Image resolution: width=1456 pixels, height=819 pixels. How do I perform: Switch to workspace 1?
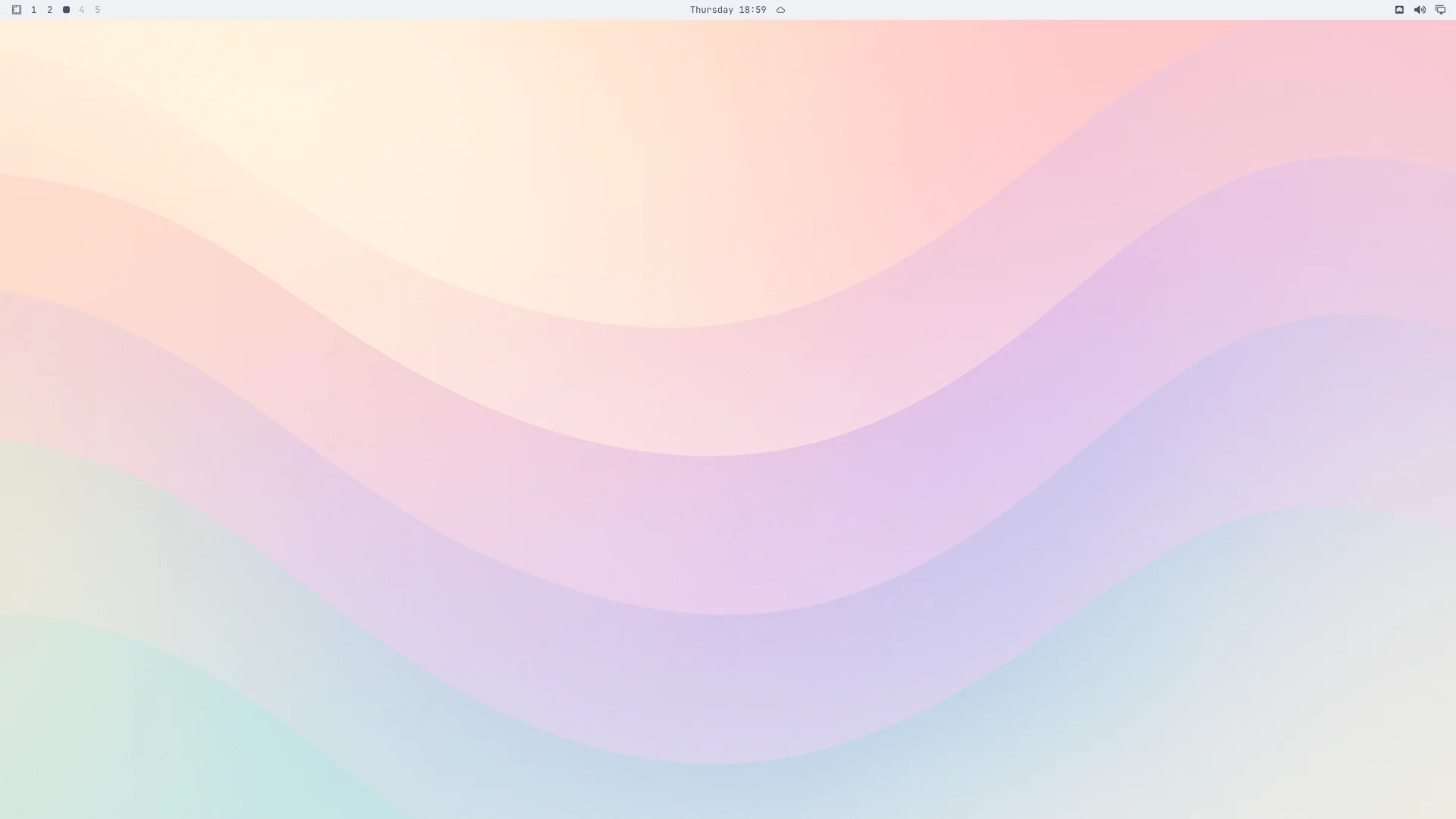click(33, 10)
